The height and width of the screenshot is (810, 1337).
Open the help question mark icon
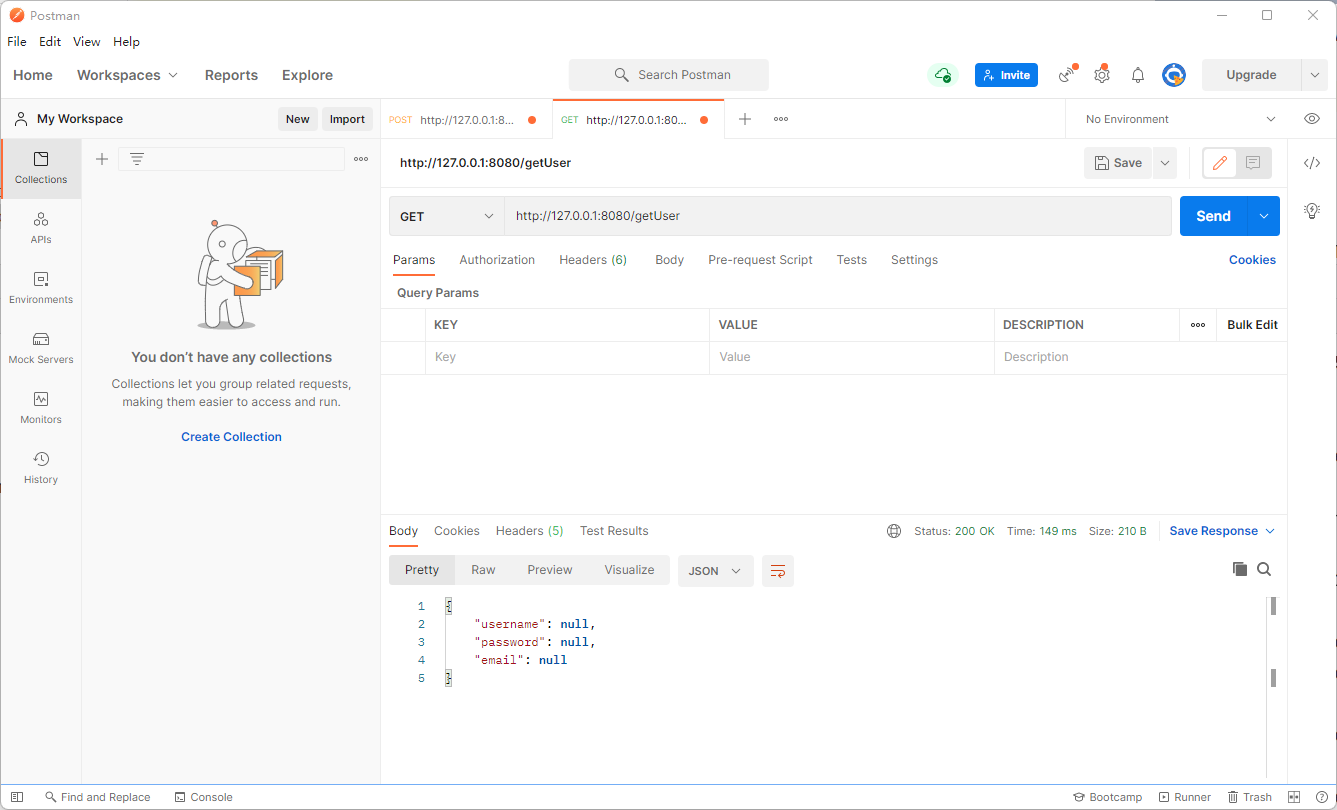pos(1321,797)
